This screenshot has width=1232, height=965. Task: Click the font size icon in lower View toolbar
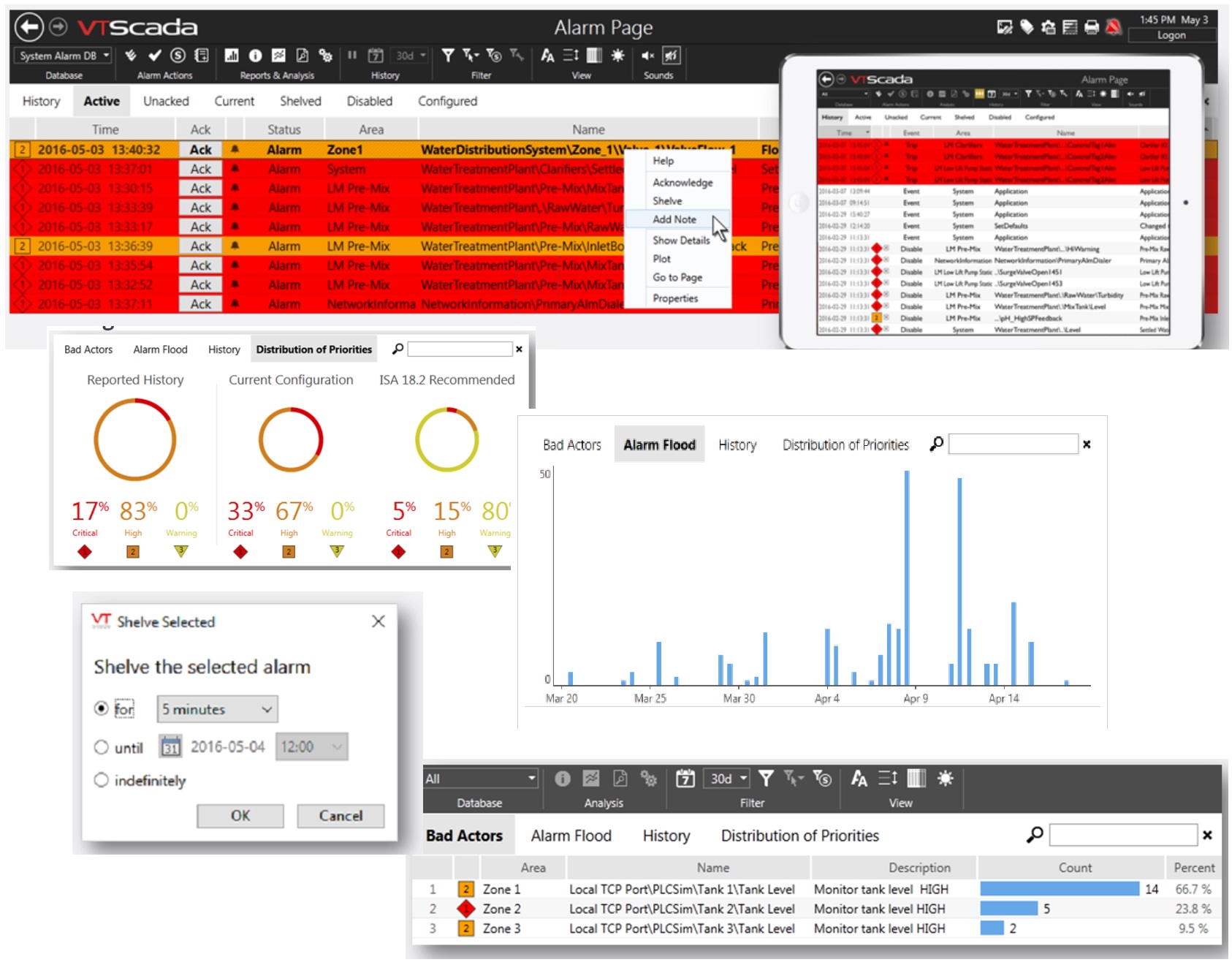point(859,779)
